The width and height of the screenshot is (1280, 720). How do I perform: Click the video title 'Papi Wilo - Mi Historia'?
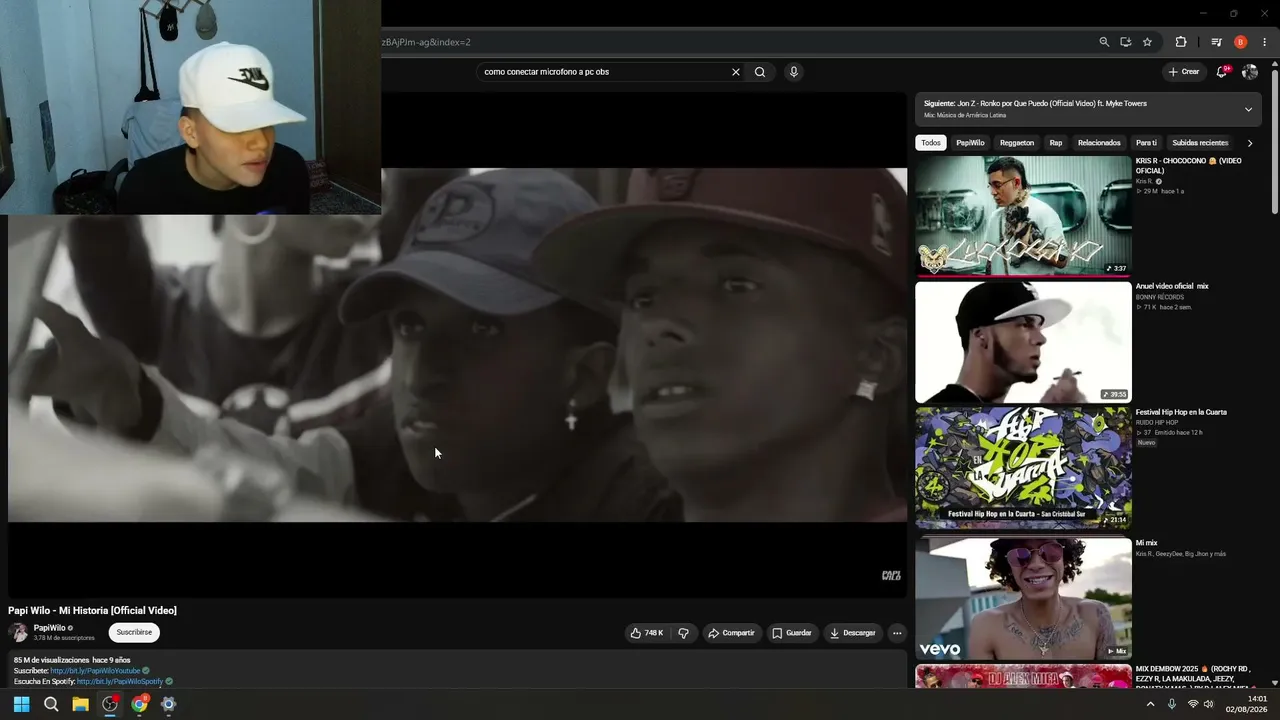point(92,610)
